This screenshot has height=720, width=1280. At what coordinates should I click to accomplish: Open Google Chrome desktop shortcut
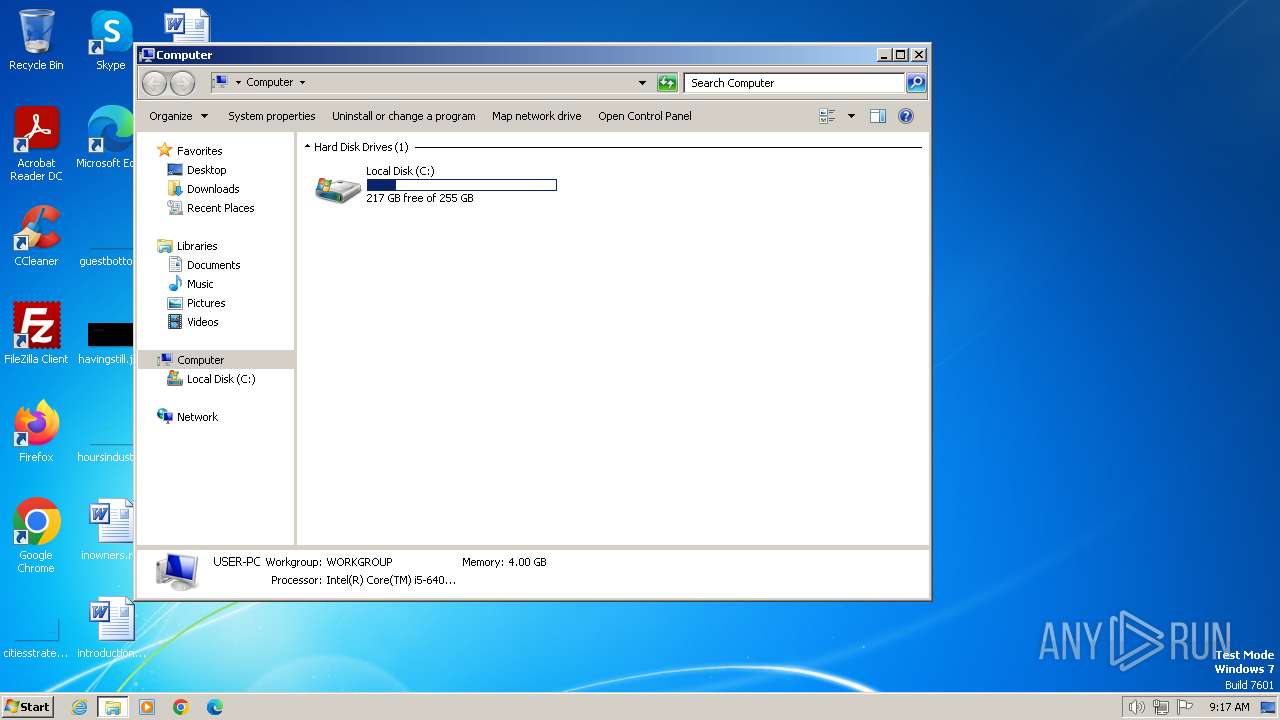point(36,536)
